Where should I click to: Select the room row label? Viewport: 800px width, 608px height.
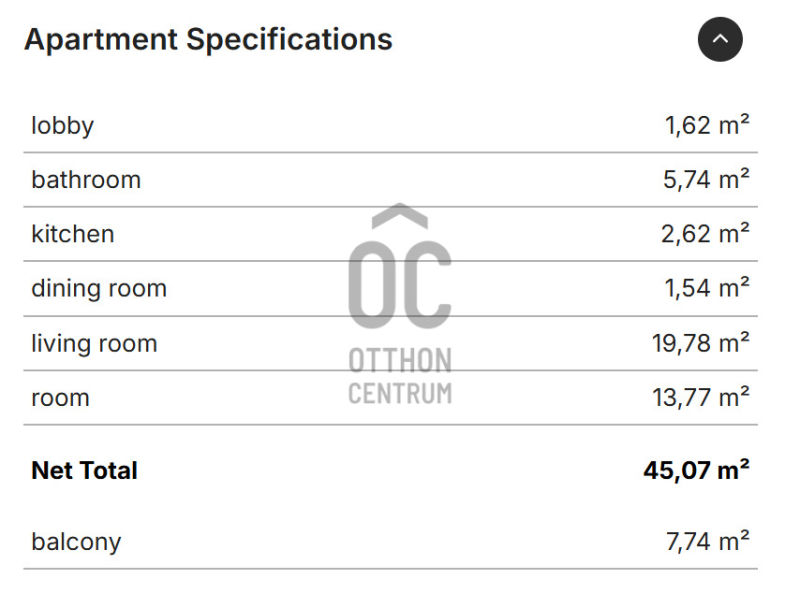(x=60, y=398)
